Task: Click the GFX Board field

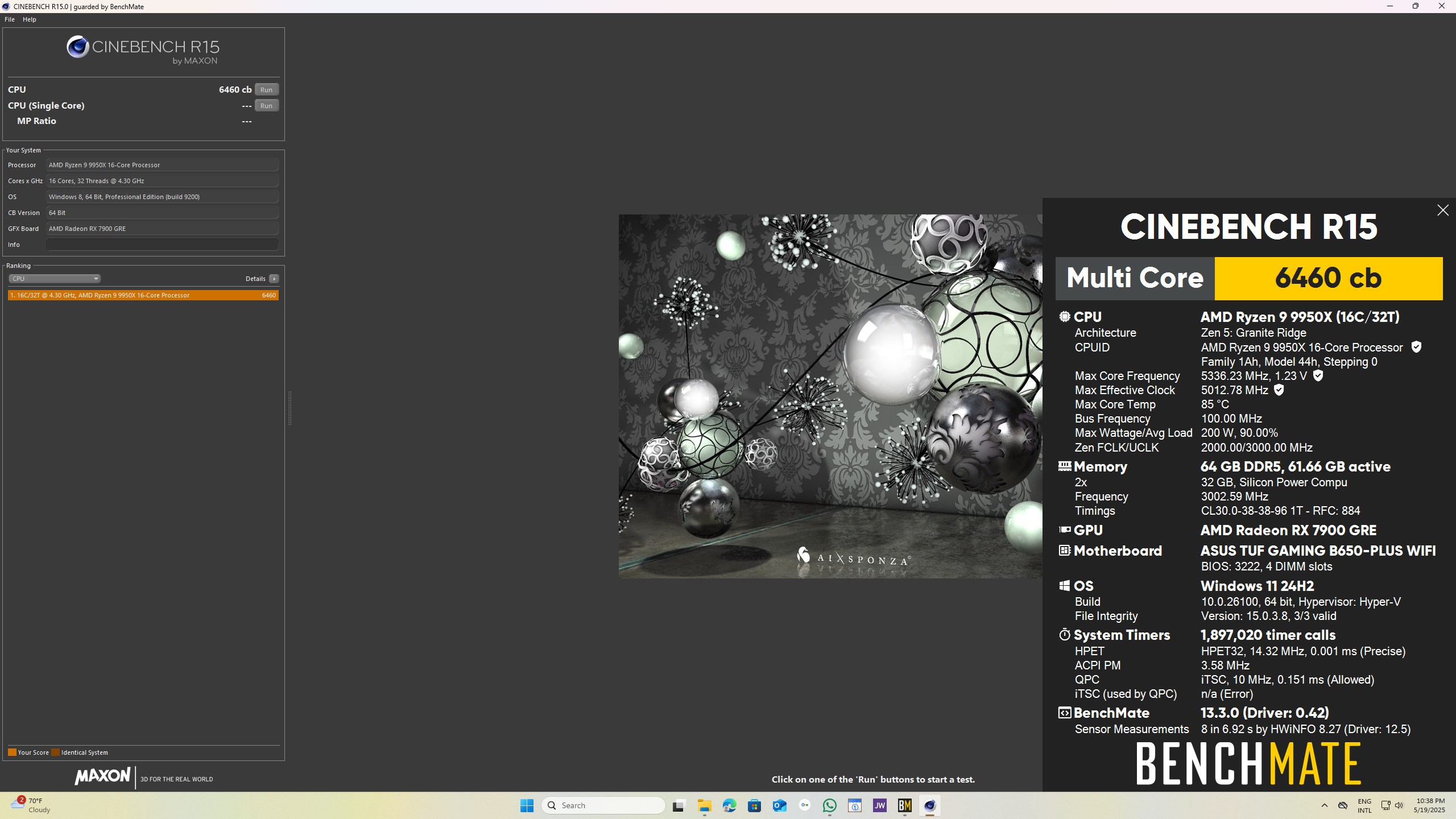Action: click(162, 229)
